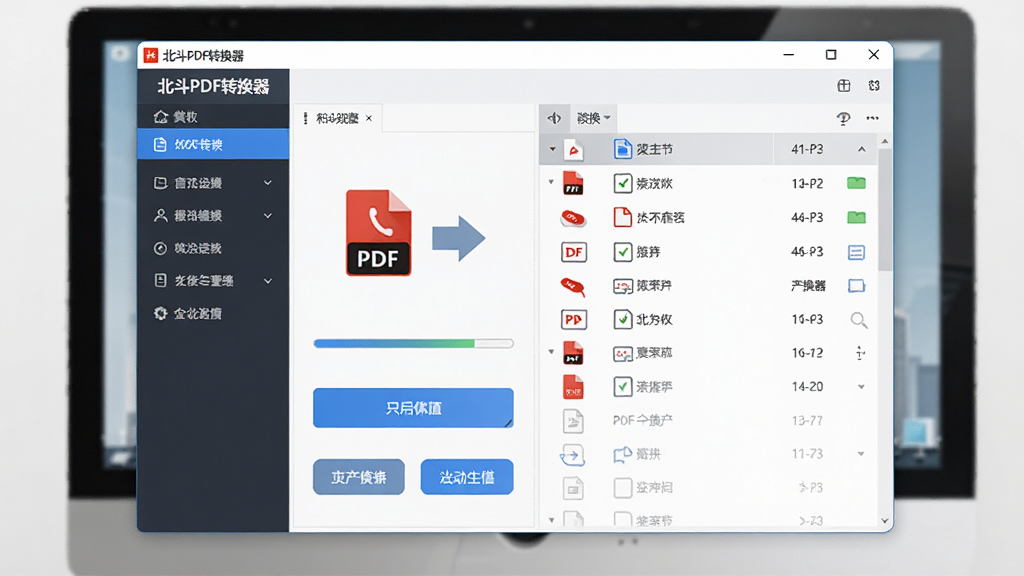Uncheck the checkbox in the DF icon row
1024x576 pixels.
[622, 252]
